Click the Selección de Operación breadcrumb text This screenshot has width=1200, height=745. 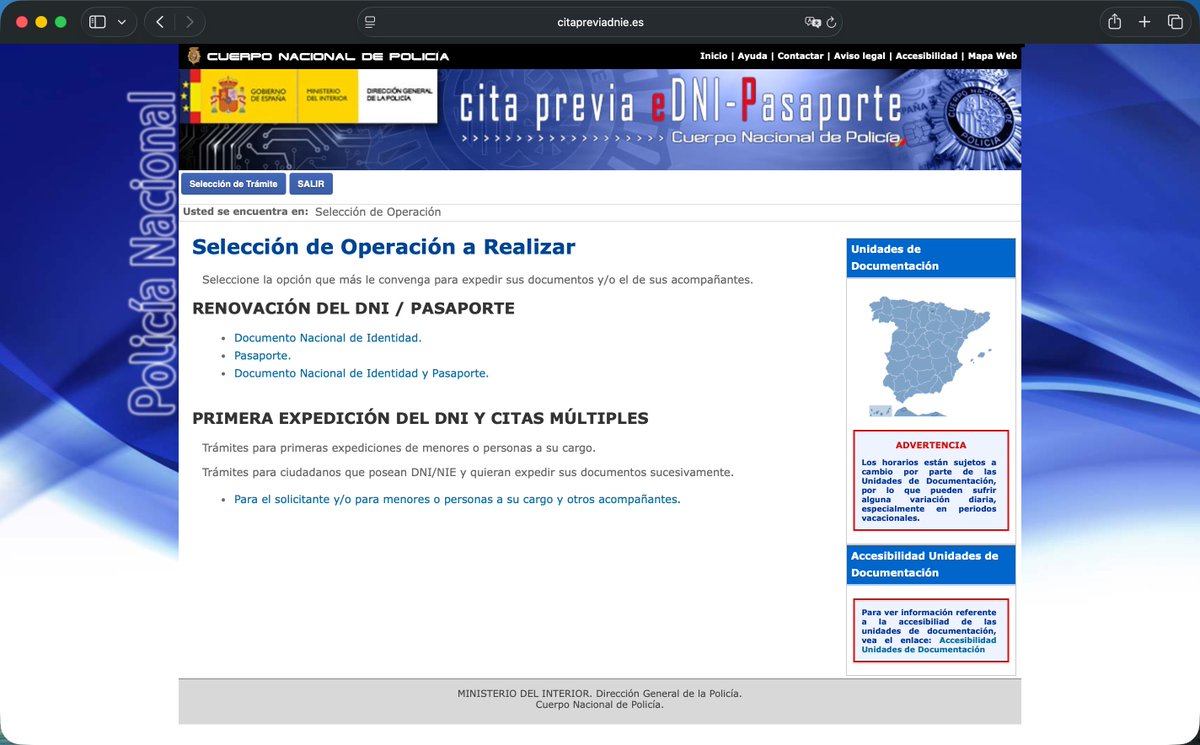click(x=378, y=212)
